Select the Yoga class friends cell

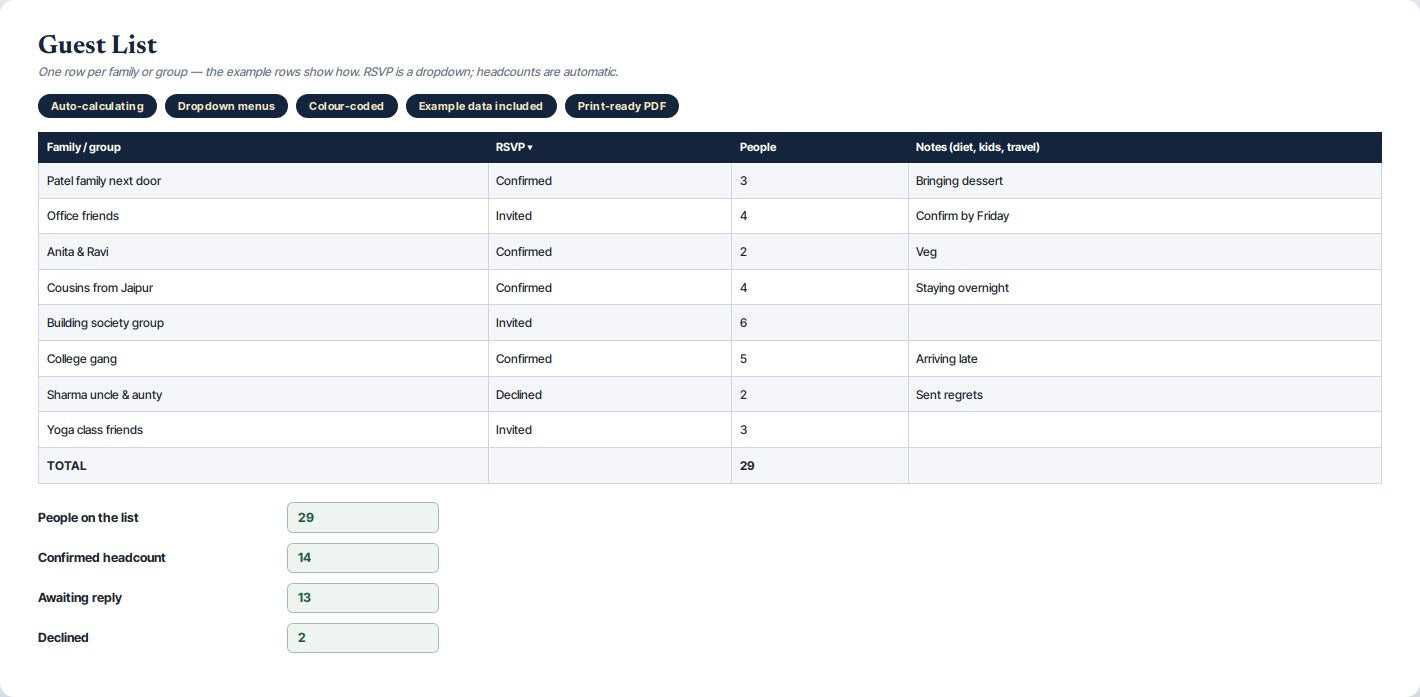[x=263, y=430]
